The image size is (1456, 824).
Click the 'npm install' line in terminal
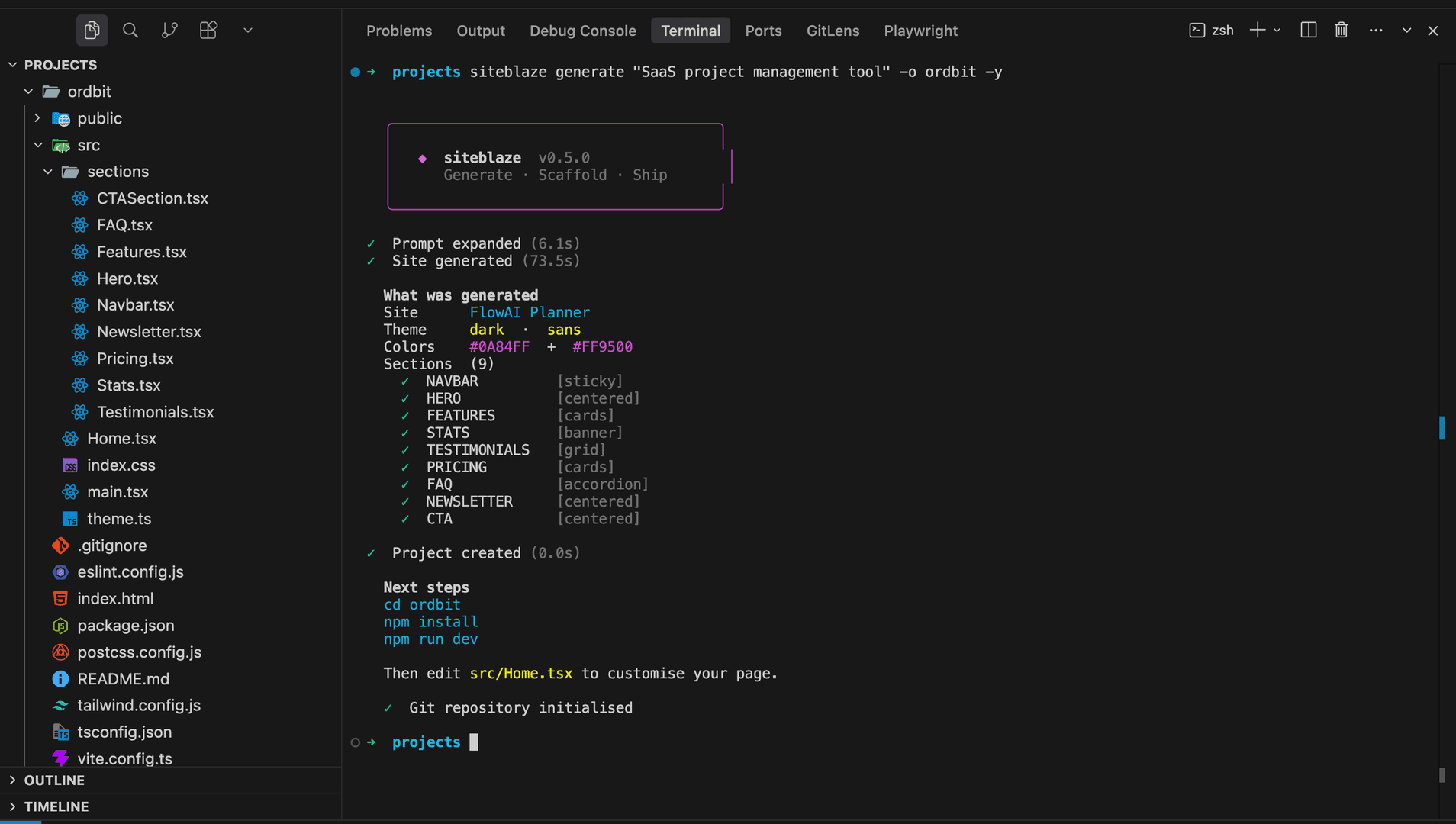click(x=430, y=622)
